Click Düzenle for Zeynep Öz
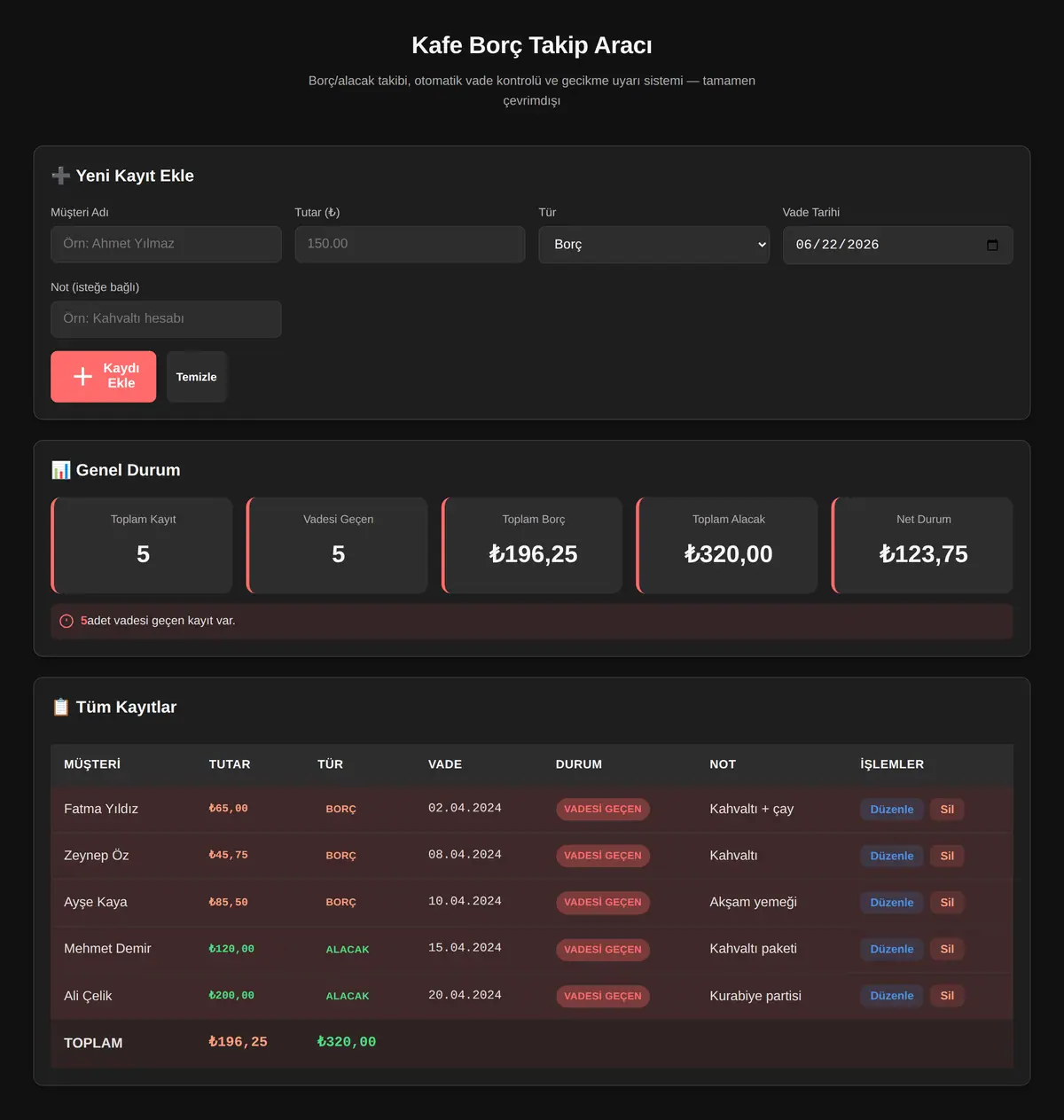Image resolution: width=1064 pixels, height=1120 pixels. (892, 856)
